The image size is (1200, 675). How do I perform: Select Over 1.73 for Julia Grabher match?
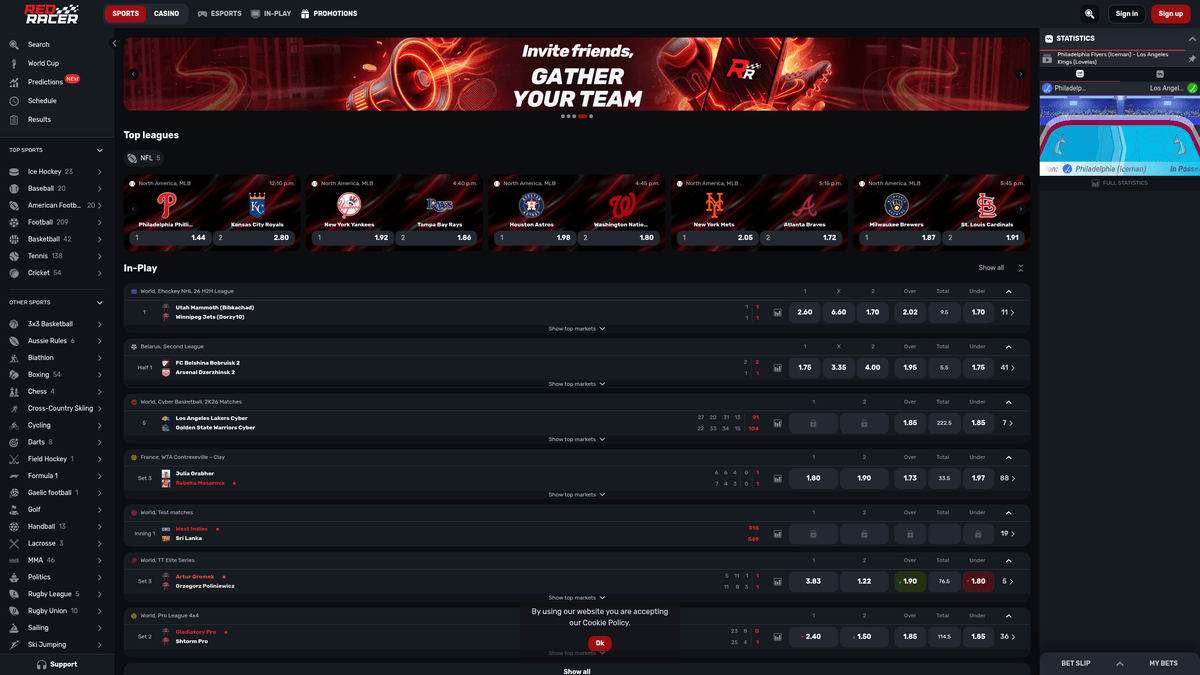(910, 478)
